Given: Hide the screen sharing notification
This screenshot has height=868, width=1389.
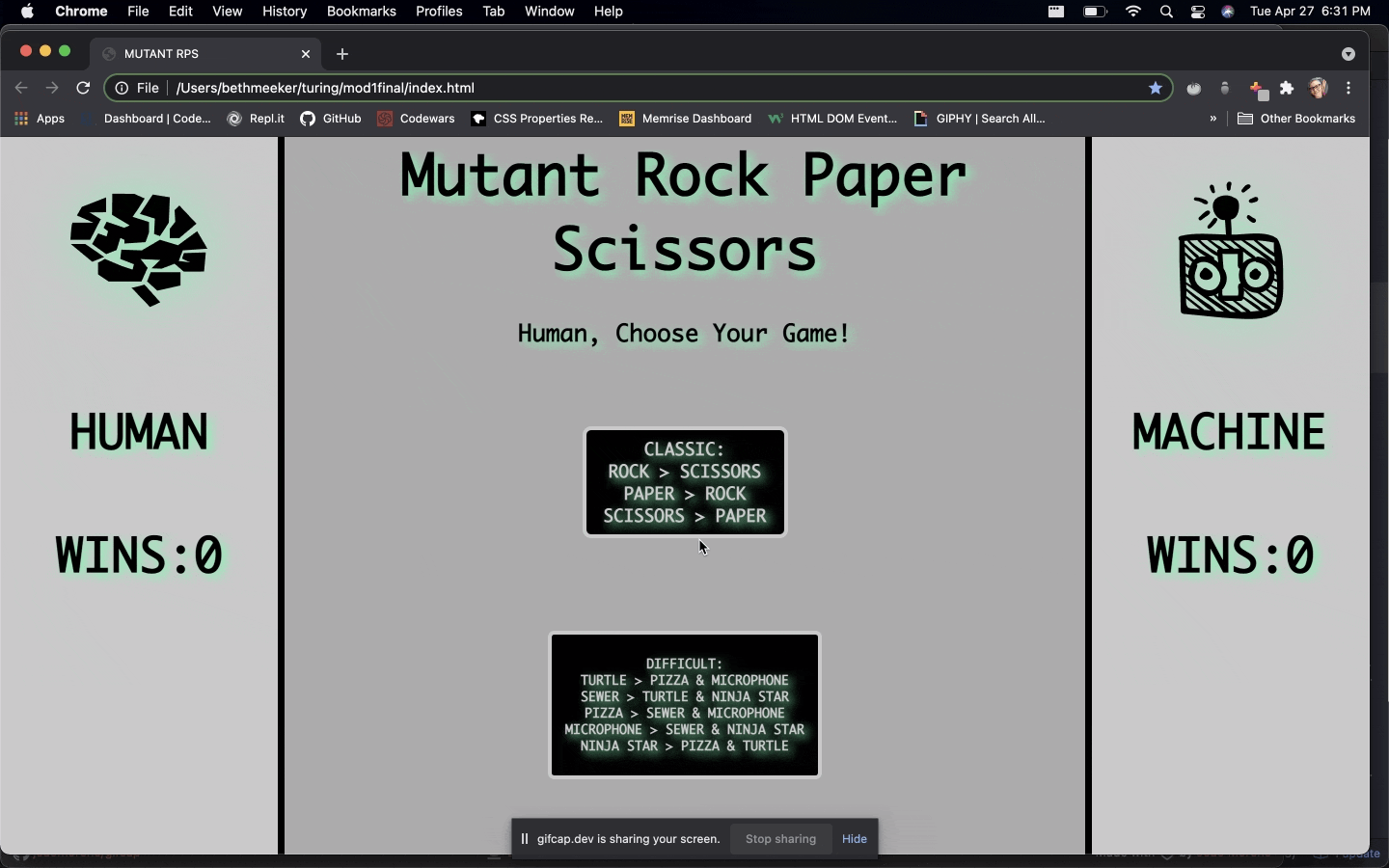Looking at the screenshot, I should point(855,839).
